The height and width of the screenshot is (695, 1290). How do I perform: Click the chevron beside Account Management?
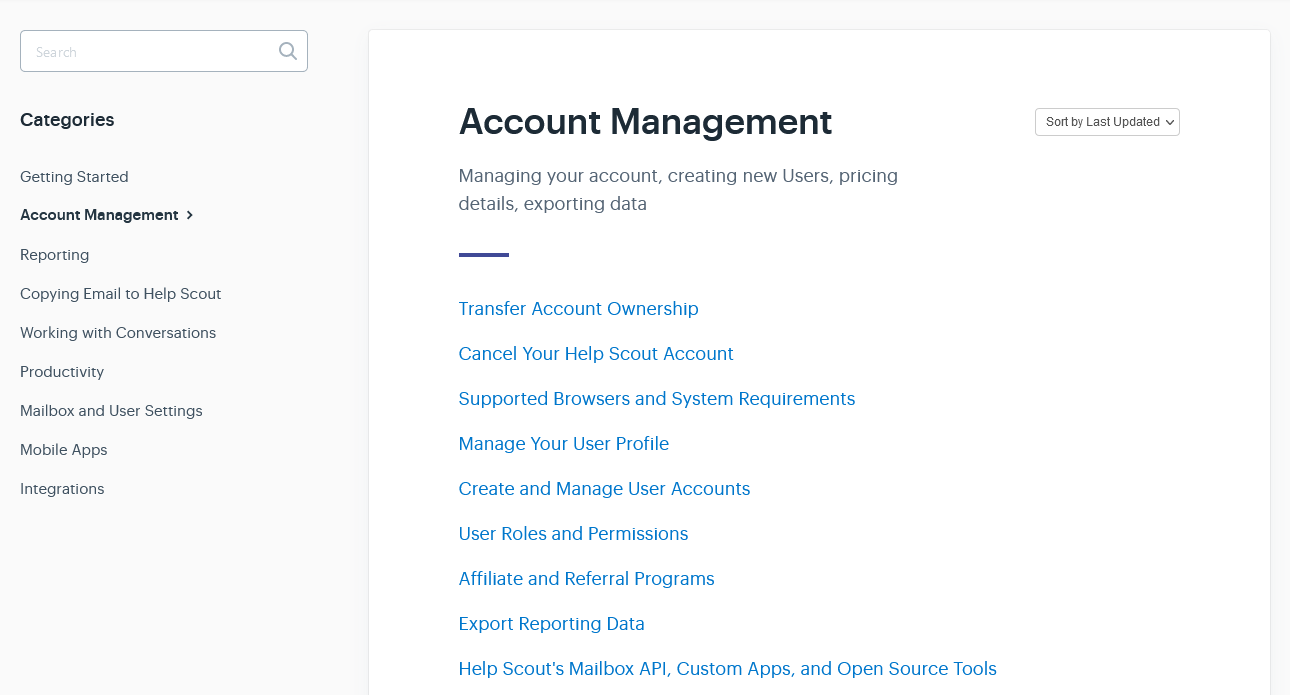(190, 215)
